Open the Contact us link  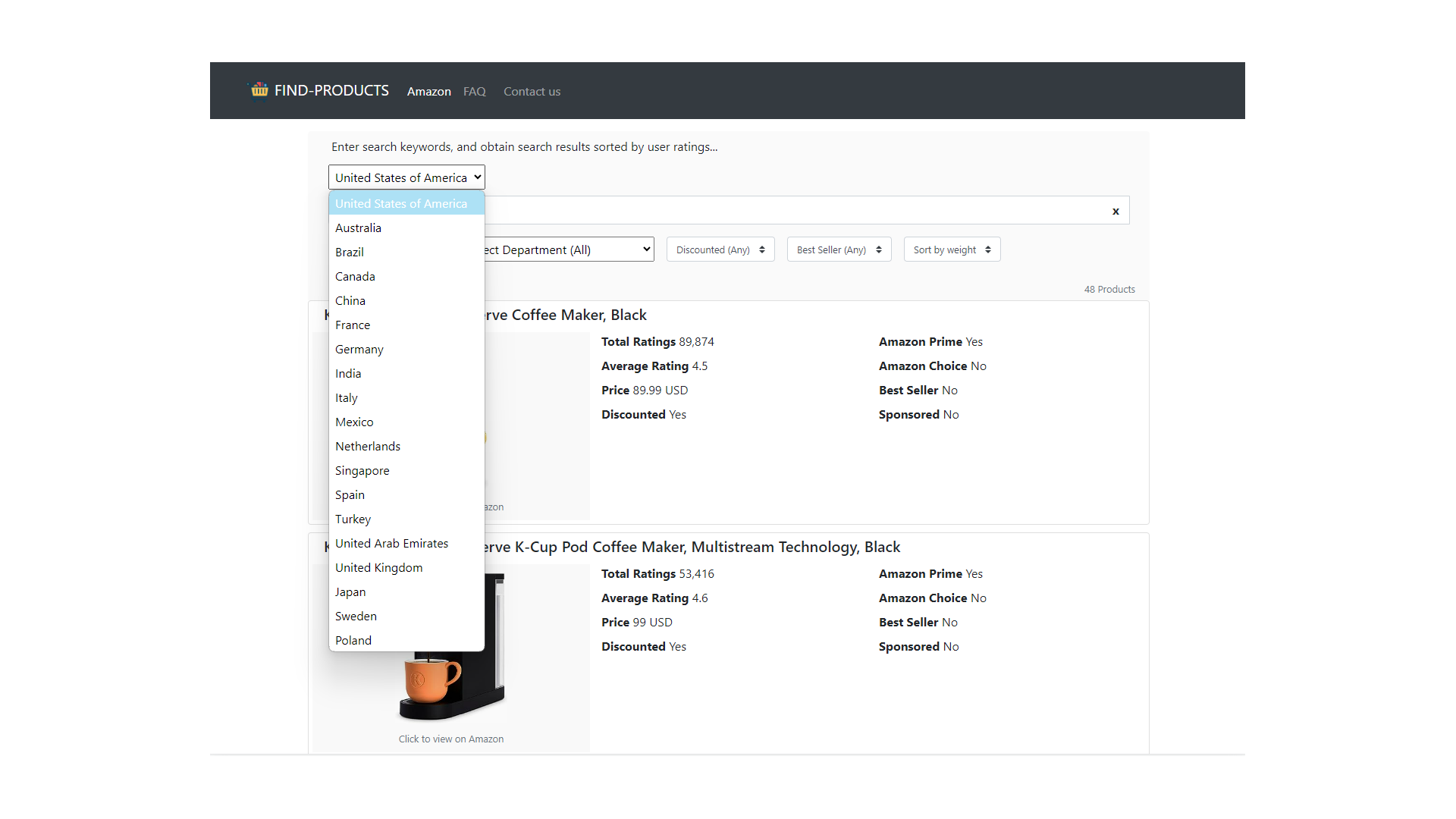[x=532, y=91]
